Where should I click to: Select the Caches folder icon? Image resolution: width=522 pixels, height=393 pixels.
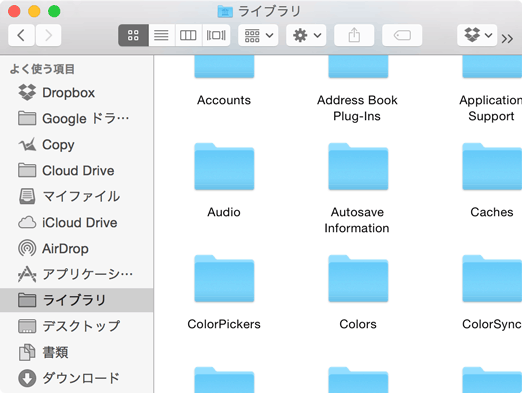pos(492,167)
